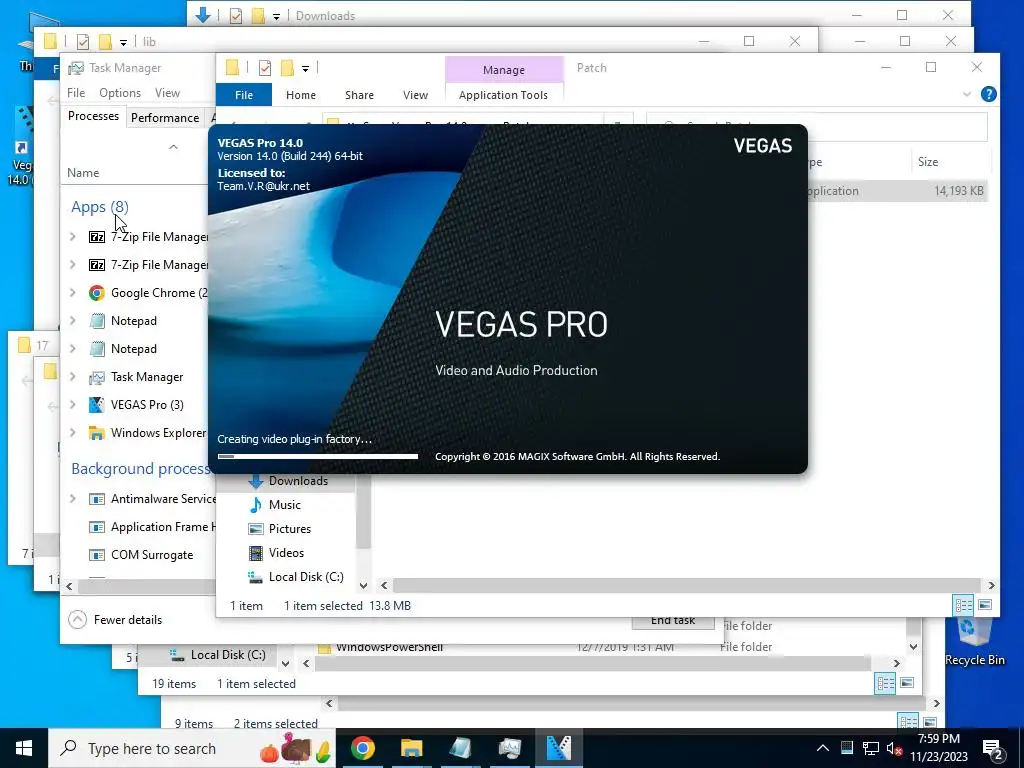Open the Windows Start menu
Viewport: 1024px width, 768px height.
pos(24,748)
